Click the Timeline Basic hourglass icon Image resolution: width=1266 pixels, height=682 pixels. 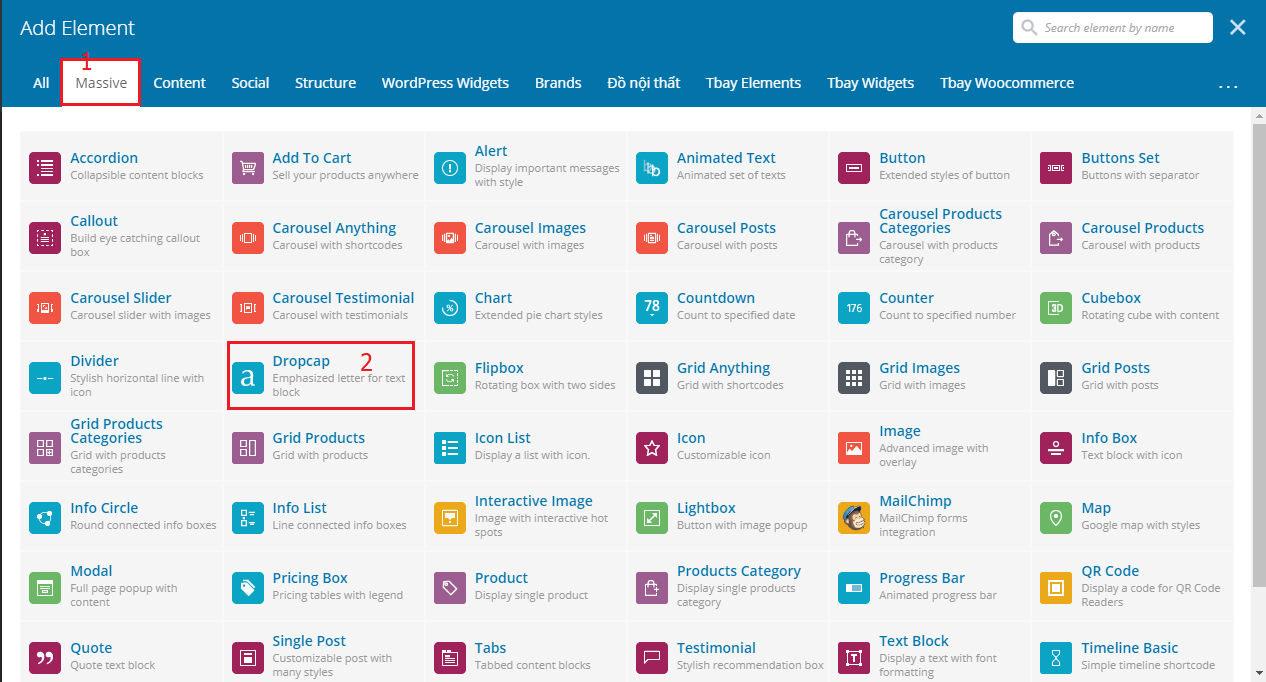(x=1056, y=657)
